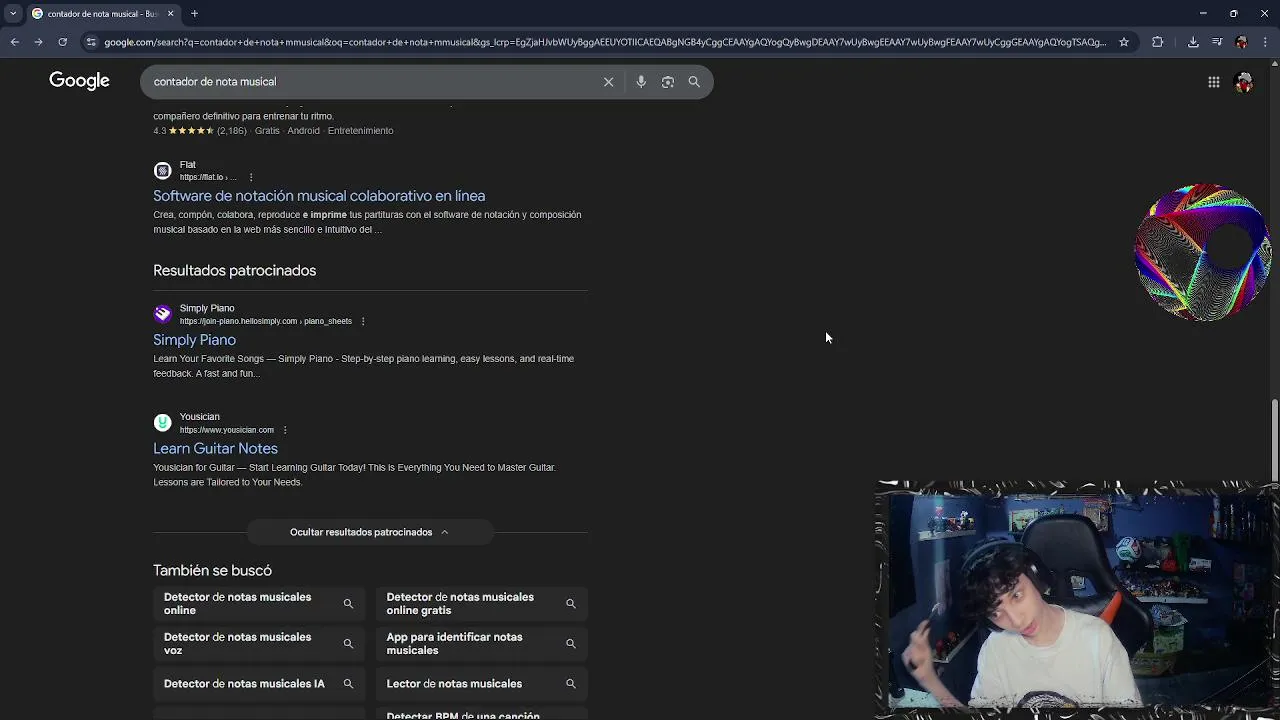Select the 'contador de nota musical' browser tab
This screenshot has height=720, width=1280.
103,14
